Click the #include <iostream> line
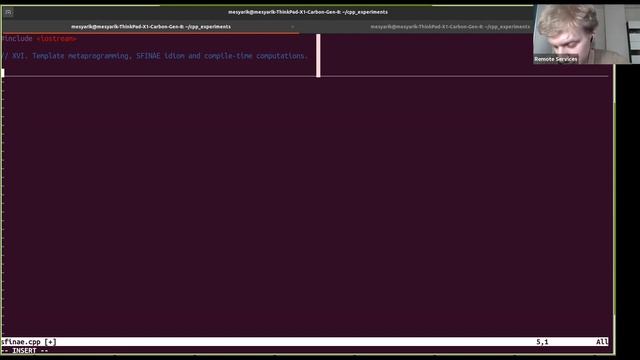640x360 pixels. click(39, 39)
